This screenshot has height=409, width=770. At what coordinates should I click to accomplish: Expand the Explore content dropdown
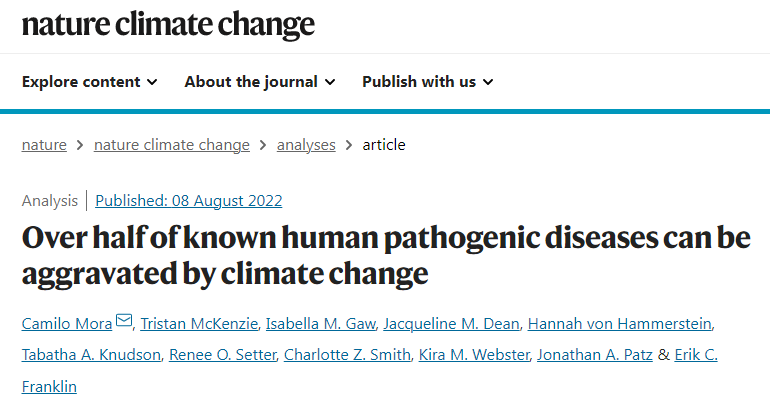click(90, 82)
